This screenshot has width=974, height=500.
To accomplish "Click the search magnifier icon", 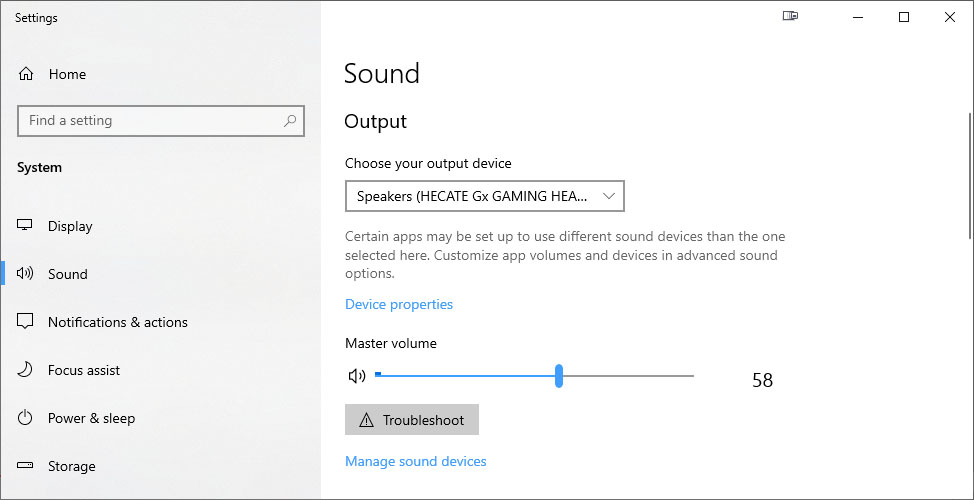I will 289,120.
